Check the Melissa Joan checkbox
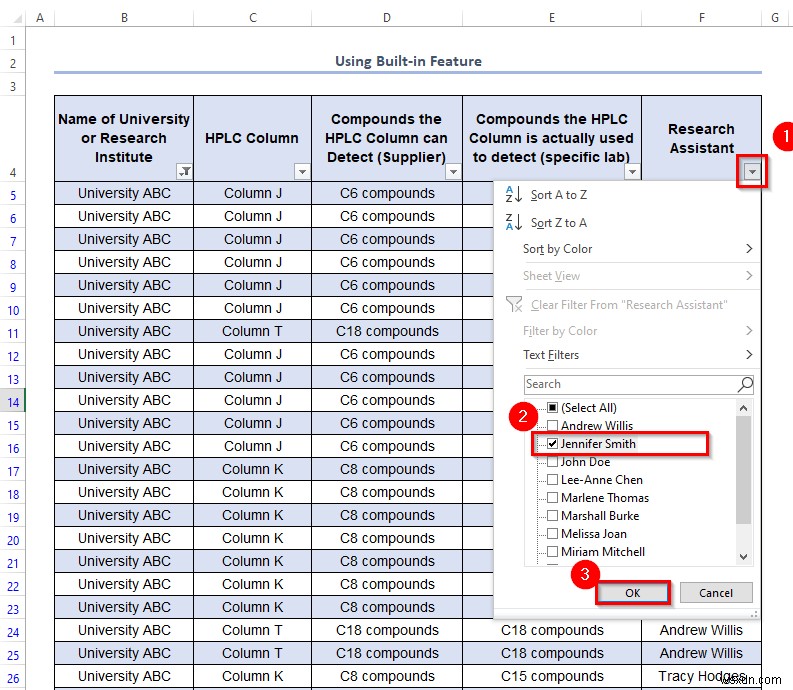 [552, 534]
